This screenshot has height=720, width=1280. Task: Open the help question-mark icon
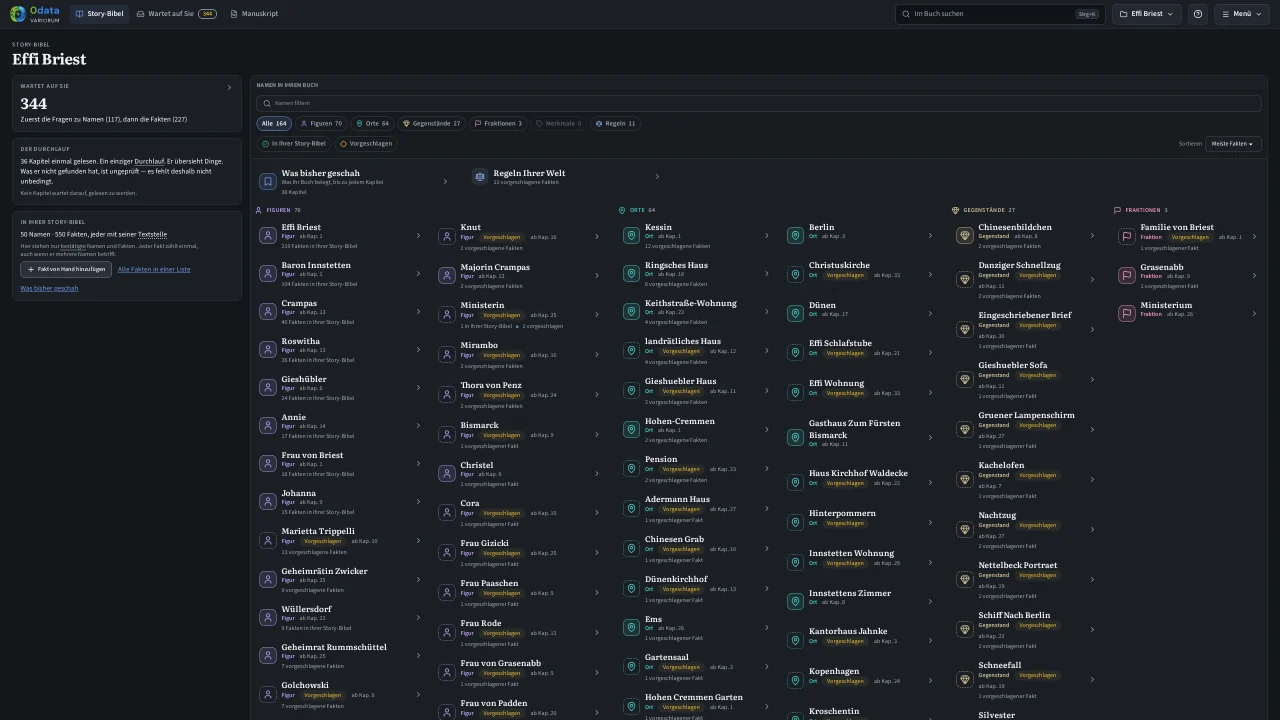[x=1198, y=14]
